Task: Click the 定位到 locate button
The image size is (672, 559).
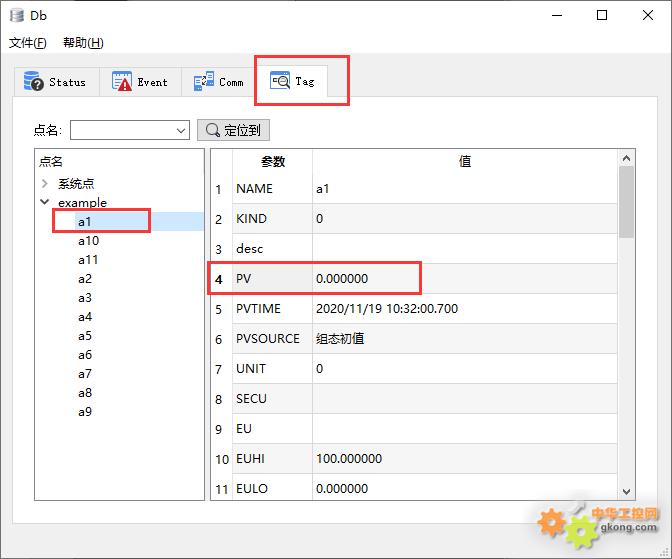Action: [x=233, y=130]
